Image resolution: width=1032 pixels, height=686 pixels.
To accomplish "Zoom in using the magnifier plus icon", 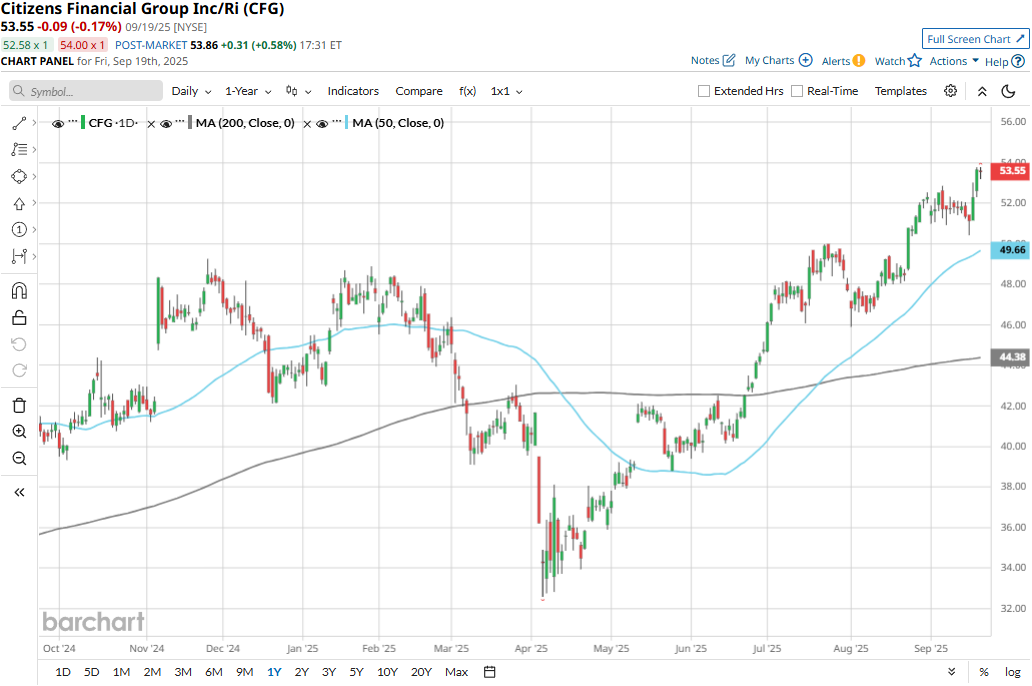I will [19, 432].
